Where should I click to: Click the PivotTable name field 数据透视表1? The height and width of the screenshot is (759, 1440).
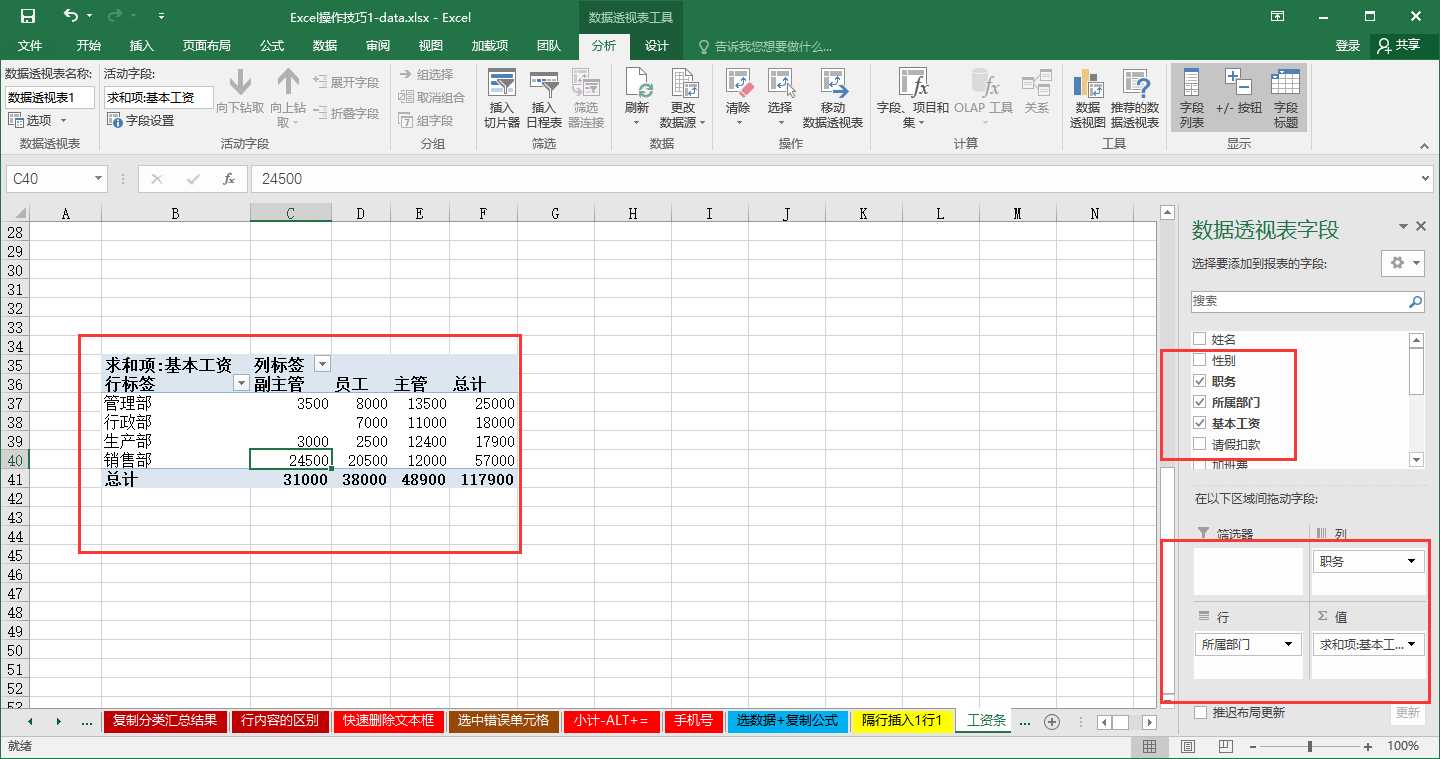pos(50,97)
